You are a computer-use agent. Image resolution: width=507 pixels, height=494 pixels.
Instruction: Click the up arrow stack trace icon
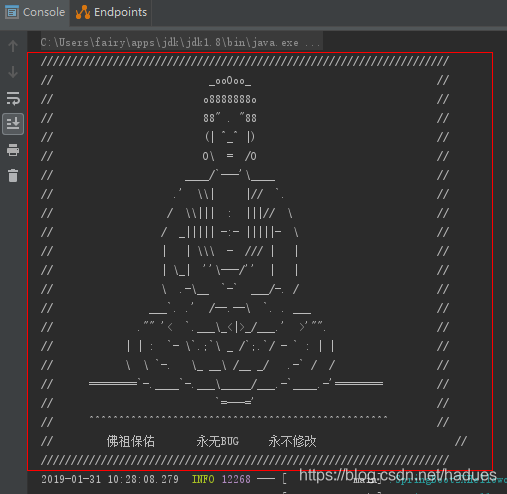tap(13, 46)
